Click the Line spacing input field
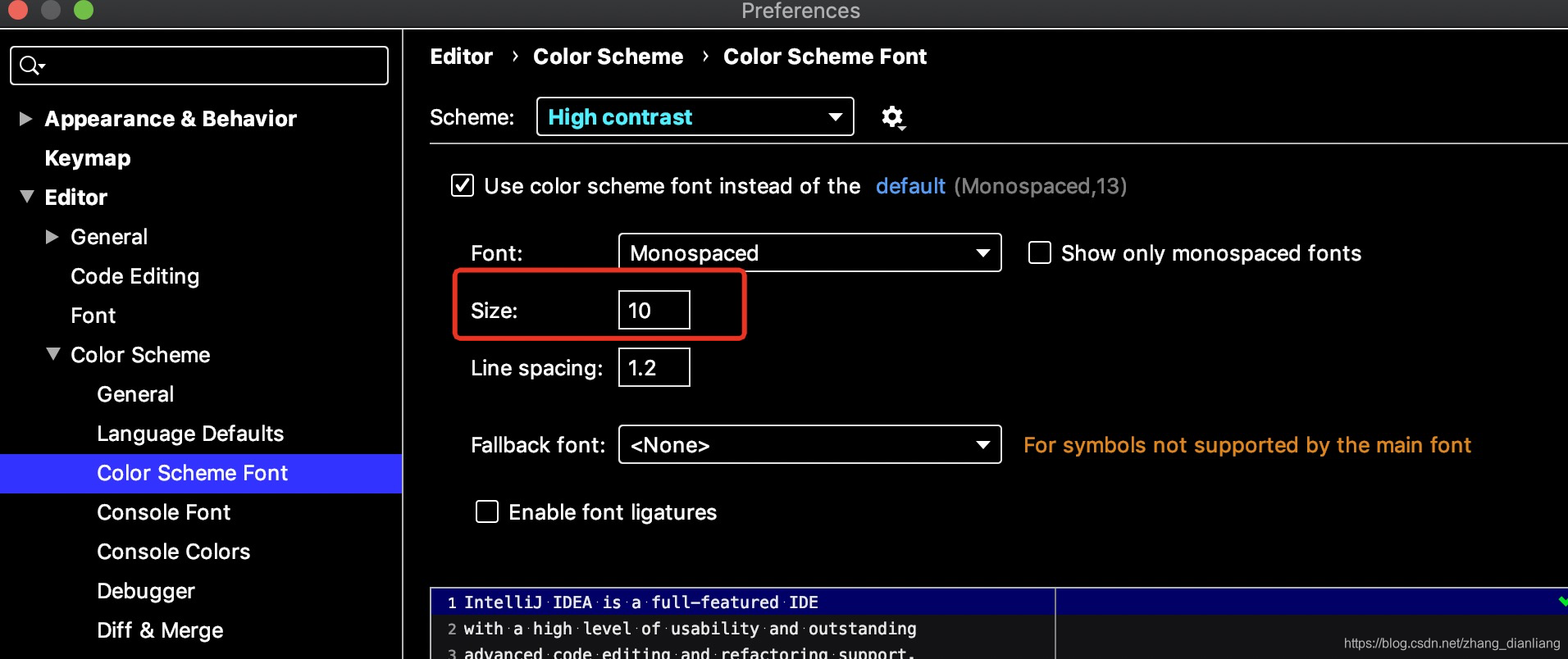 (654, 367)
